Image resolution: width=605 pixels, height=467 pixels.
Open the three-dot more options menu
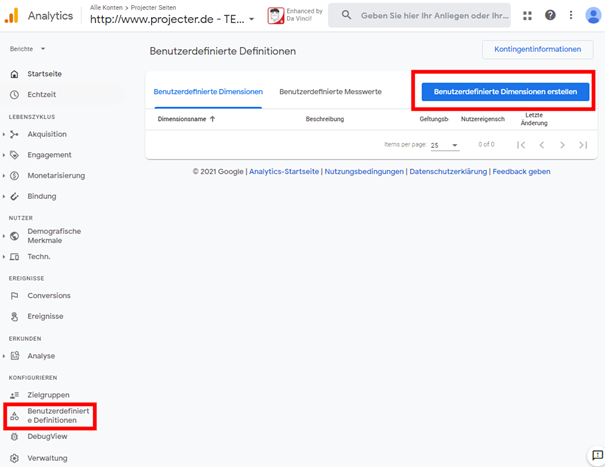point(571,15)
